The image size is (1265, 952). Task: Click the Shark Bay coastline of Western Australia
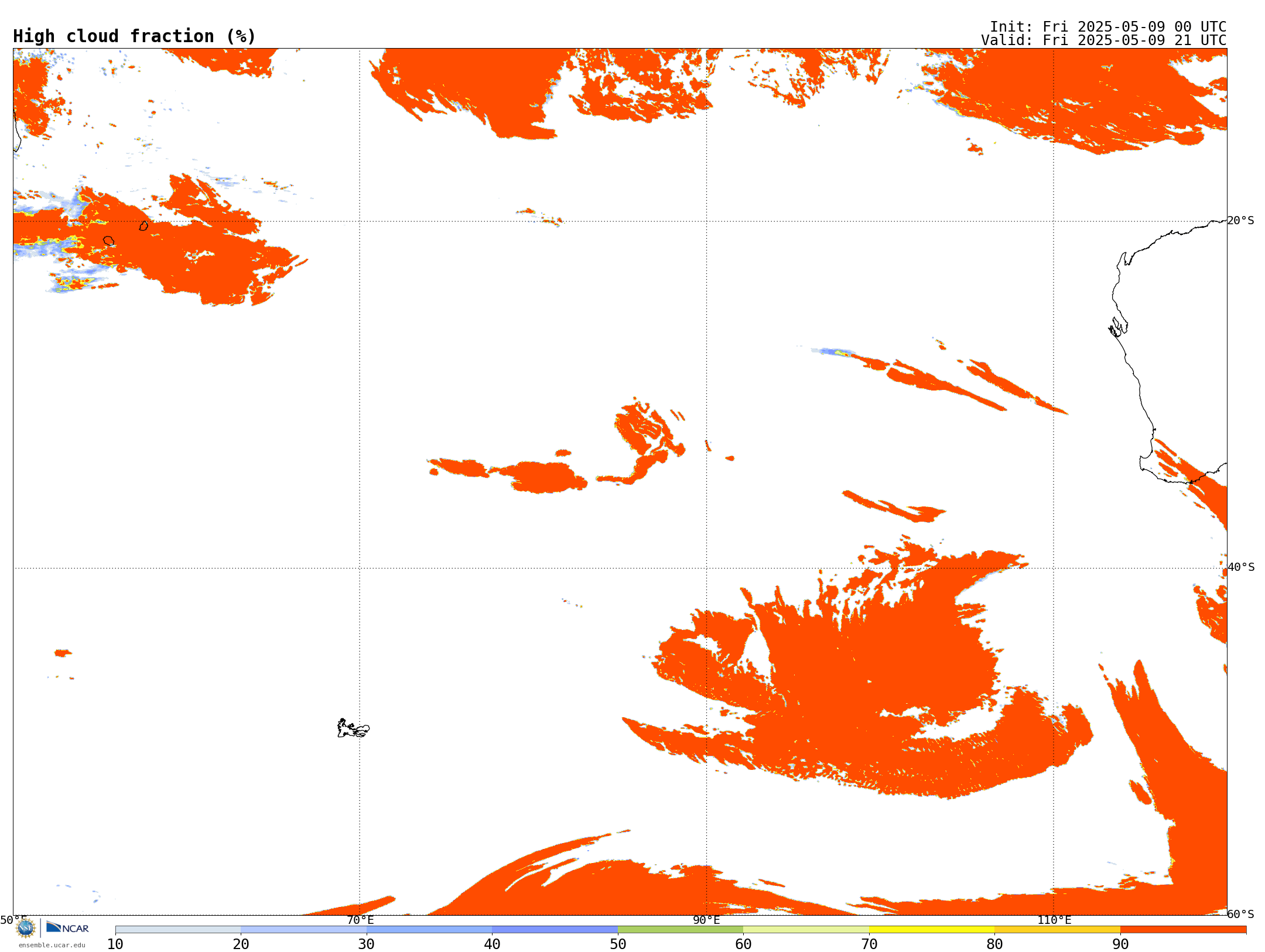click(x=1119, y=327)
